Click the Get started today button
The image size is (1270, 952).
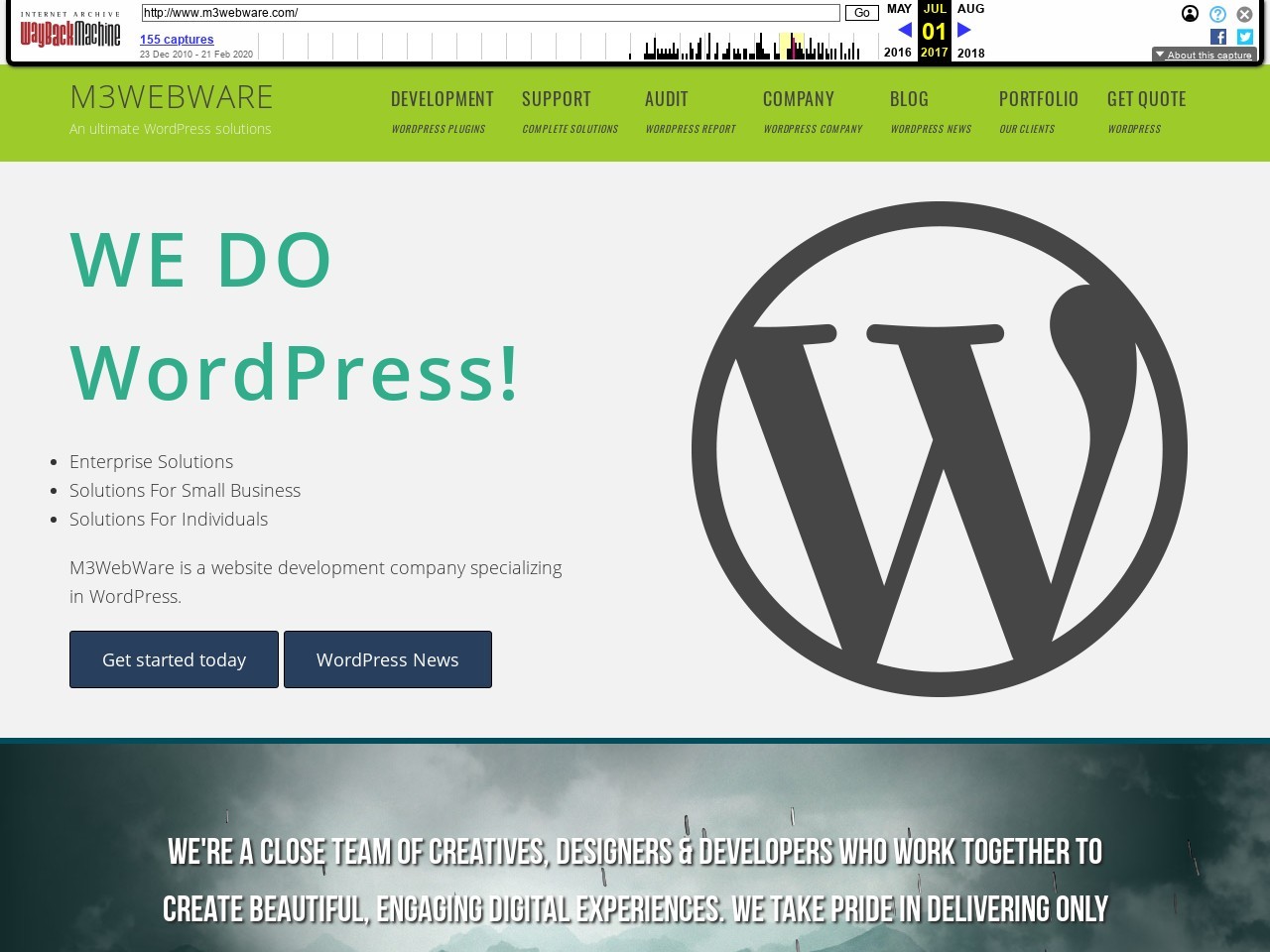pos(174,659)
